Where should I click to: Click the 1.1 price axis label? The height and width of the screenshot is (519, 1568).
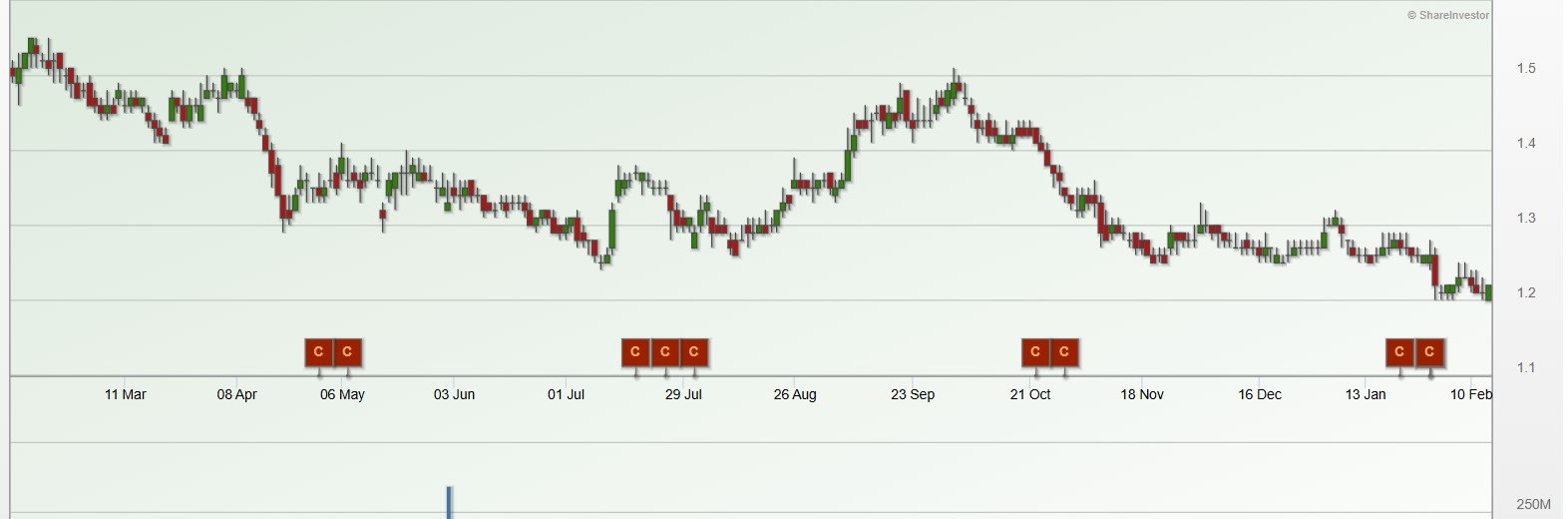click(1526, 368)
